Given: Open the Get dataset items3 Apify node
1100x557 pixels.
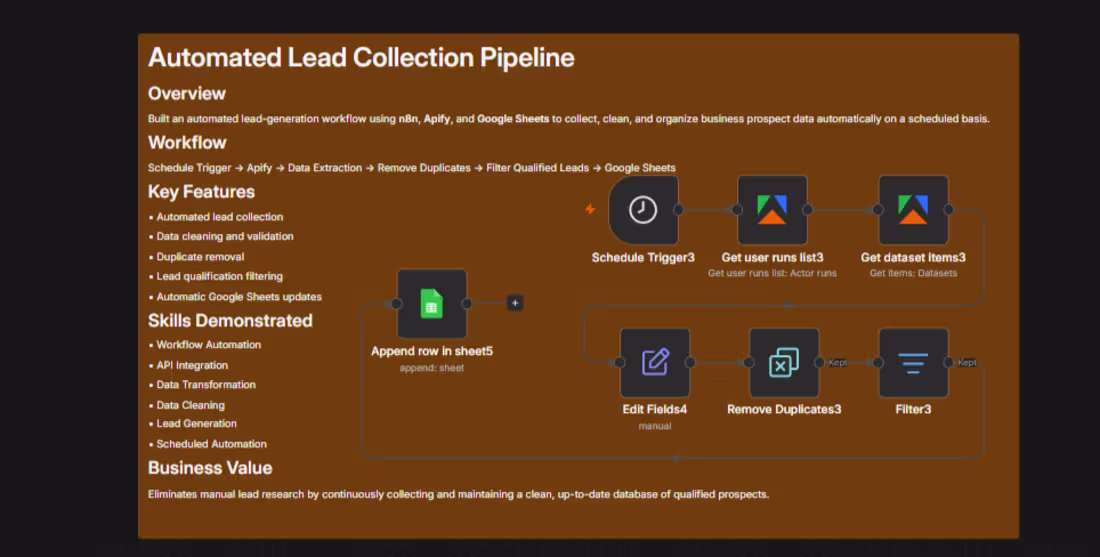Looking at the screenshot, I should click(913, 210).
